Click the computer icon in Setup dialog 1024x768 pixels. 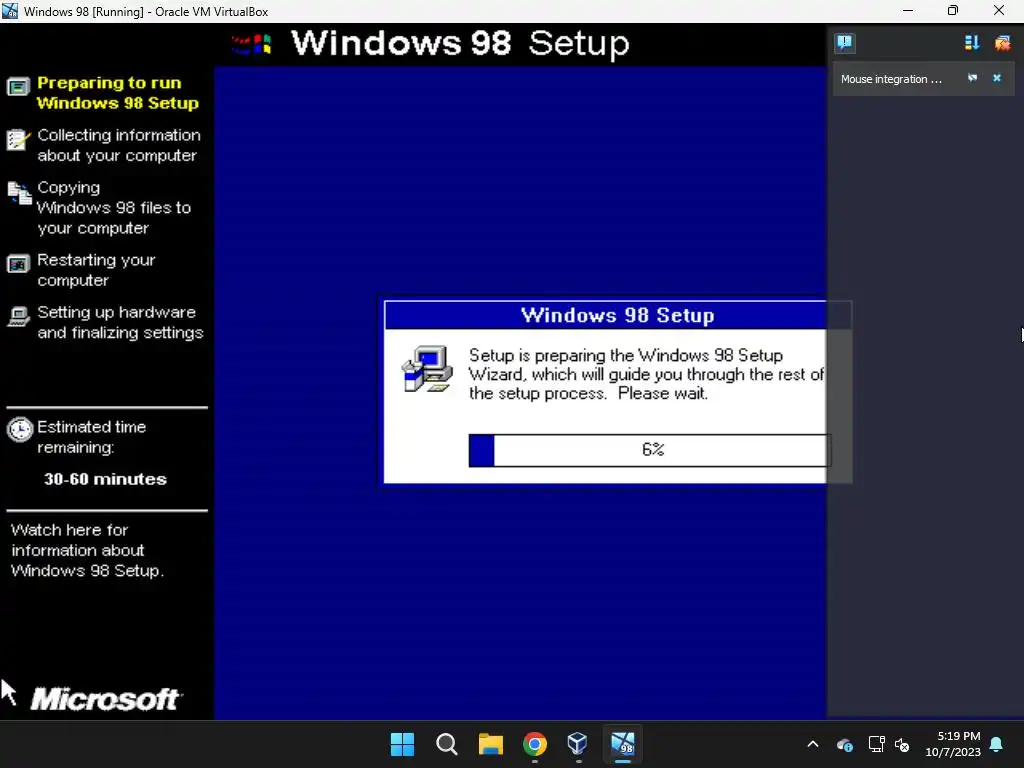tap(427, 369)
